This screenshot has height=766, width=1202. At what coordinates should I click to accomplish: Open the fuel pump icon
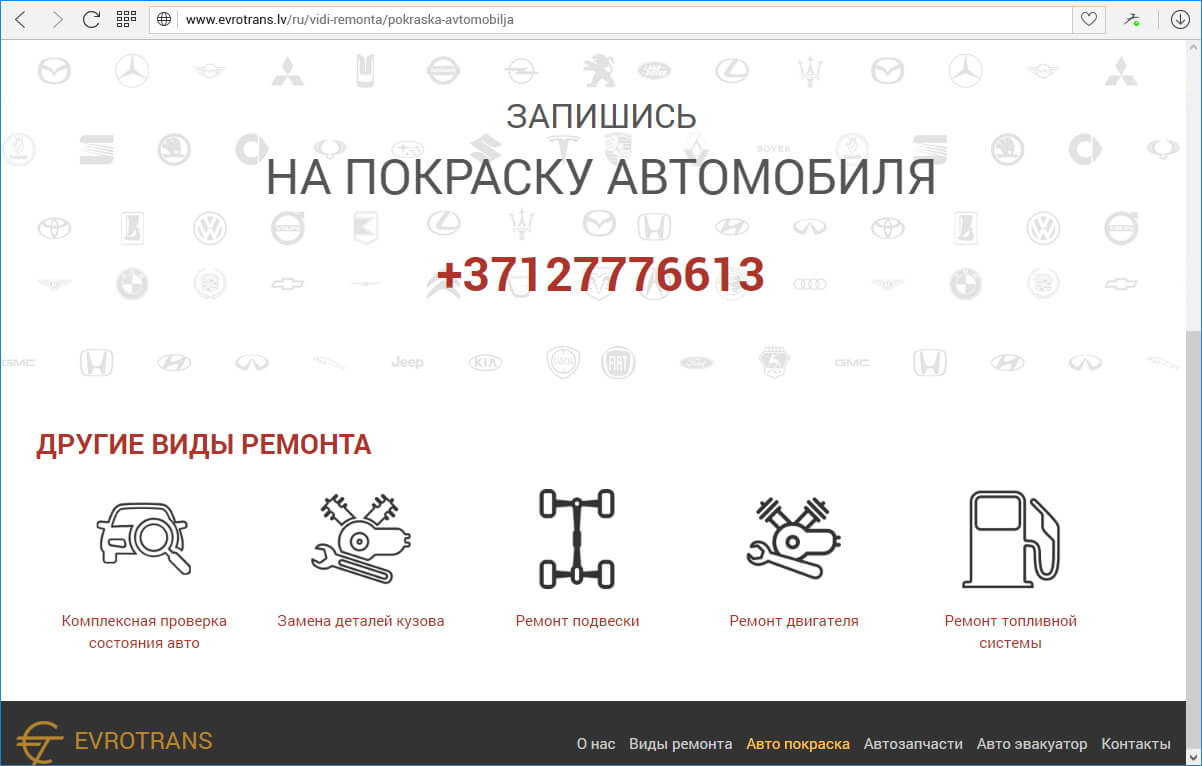click(x=1010, y=538)
